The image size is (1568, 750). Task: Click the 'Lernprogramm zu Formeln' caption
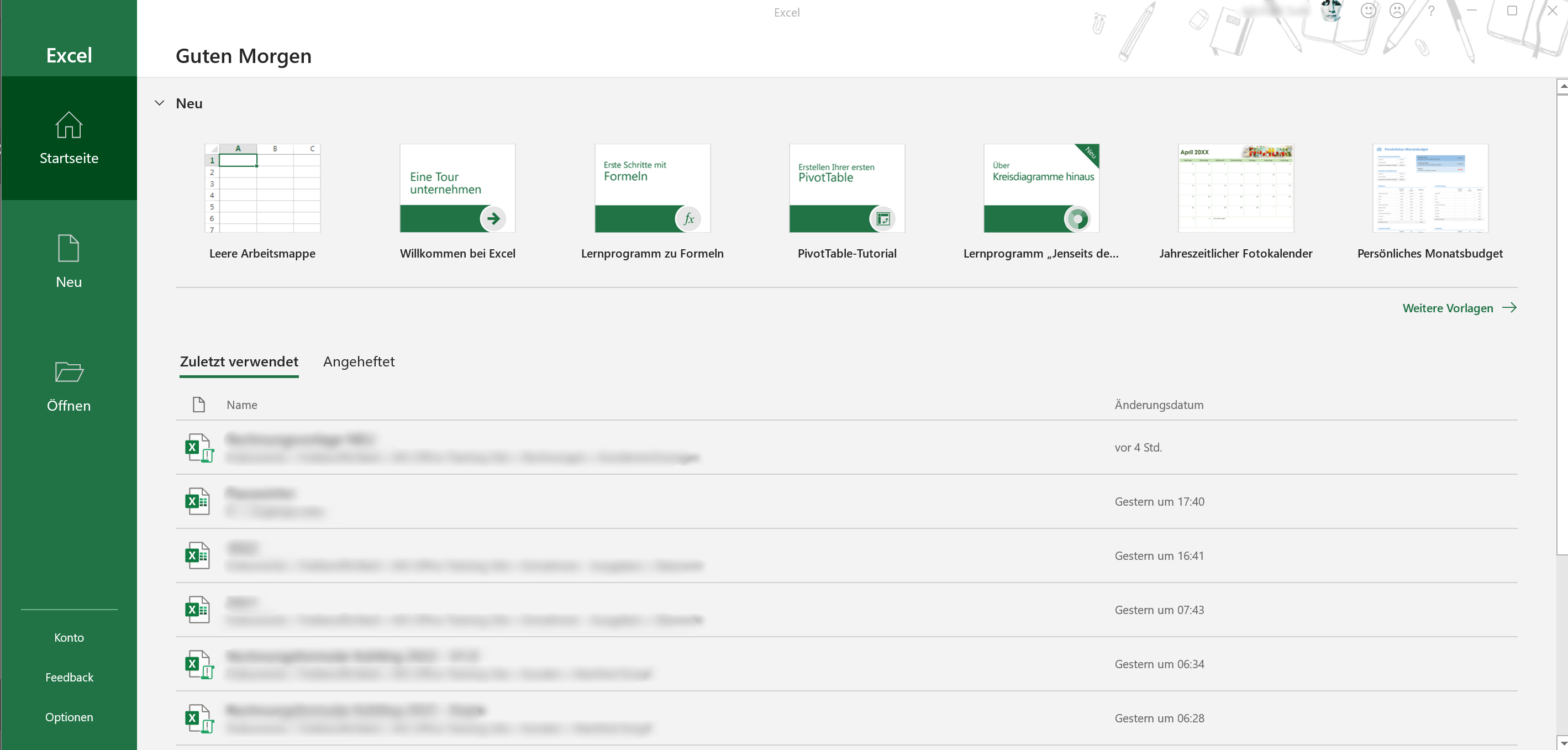[653, 254]
